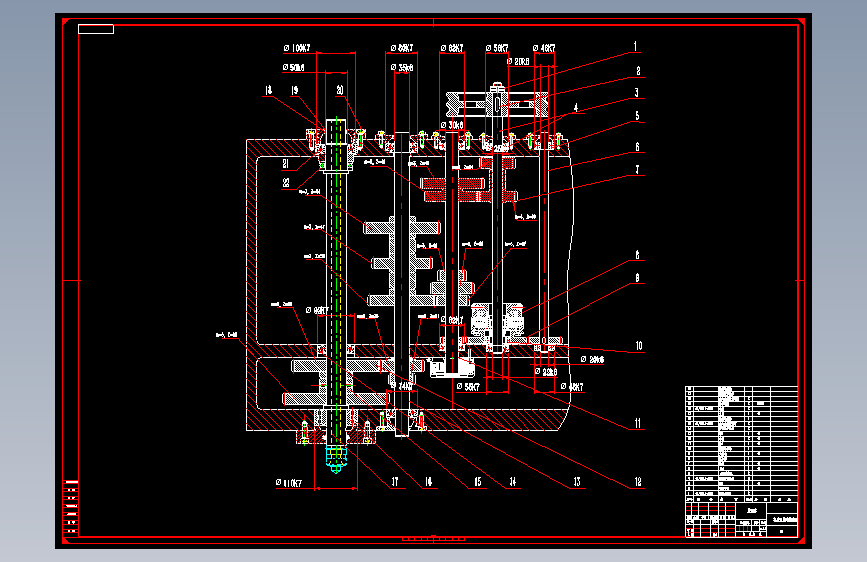The image size is (867, 562).
Task: Click the part callout number 5
Action: (x=637, y=116)
